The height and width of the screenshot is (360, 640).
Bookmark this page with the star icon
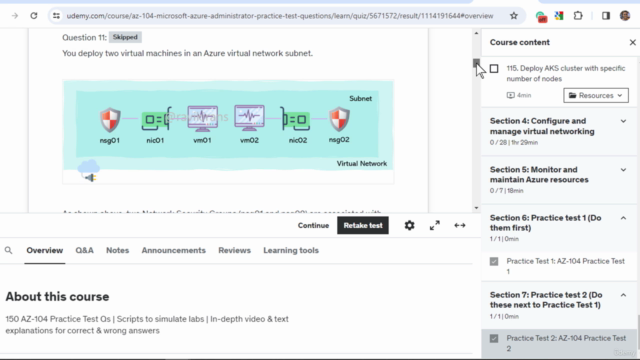point(513,16)
